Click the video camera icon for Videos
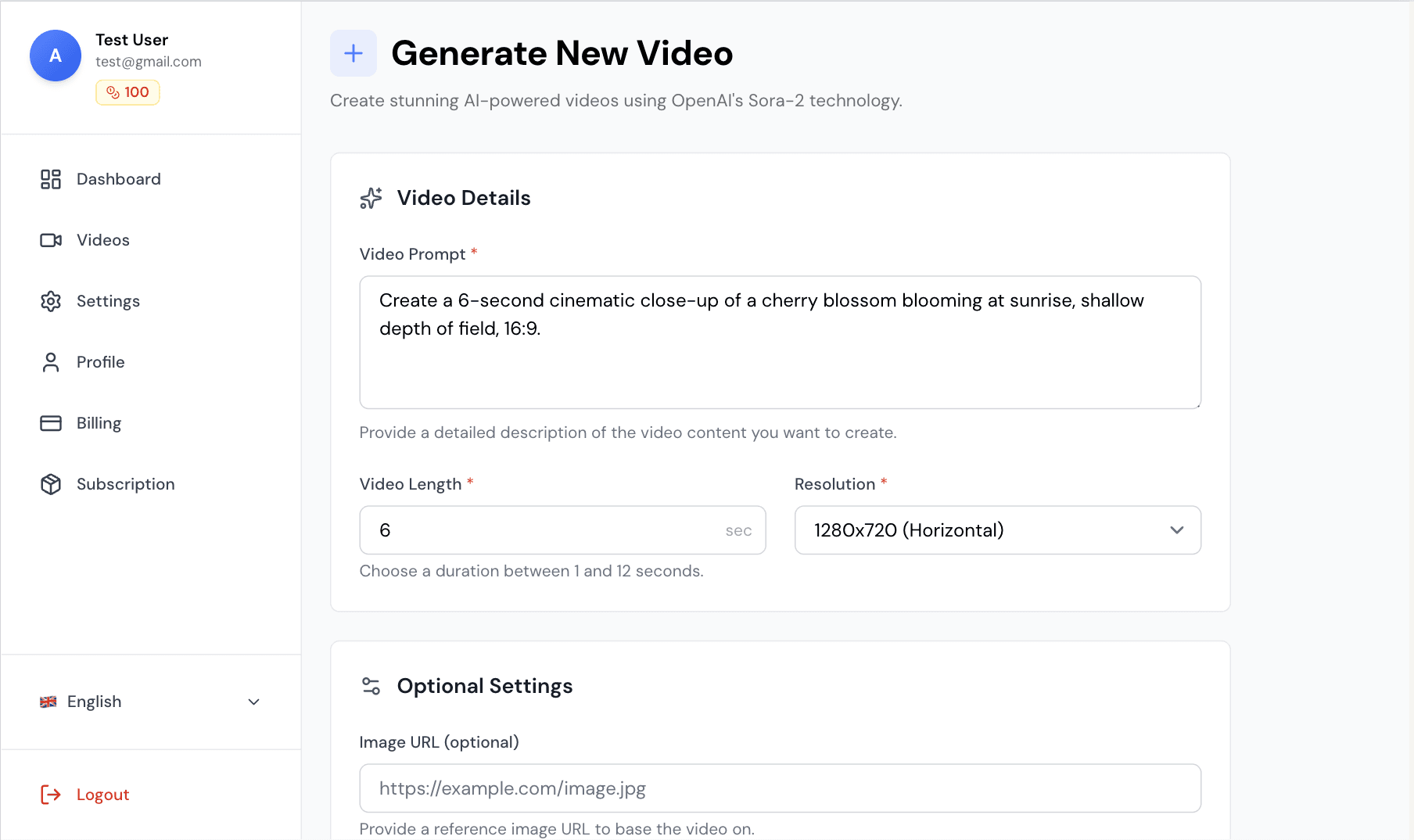 (51, 240)
